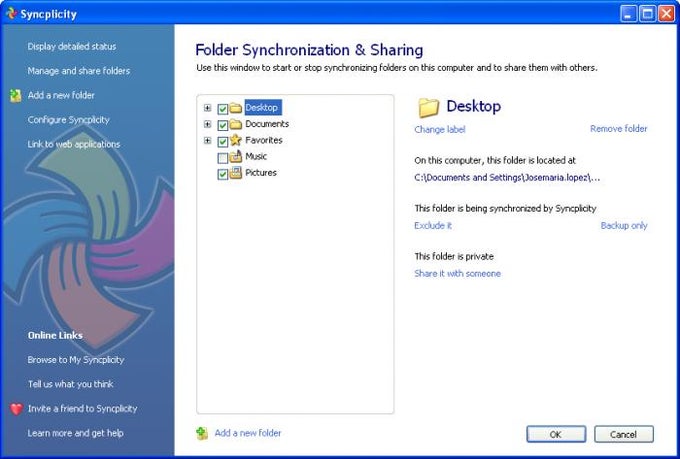Close the Syncplicity window
Image resolution: width=680 pixels, height=459 pixels.
coord(666,14)
